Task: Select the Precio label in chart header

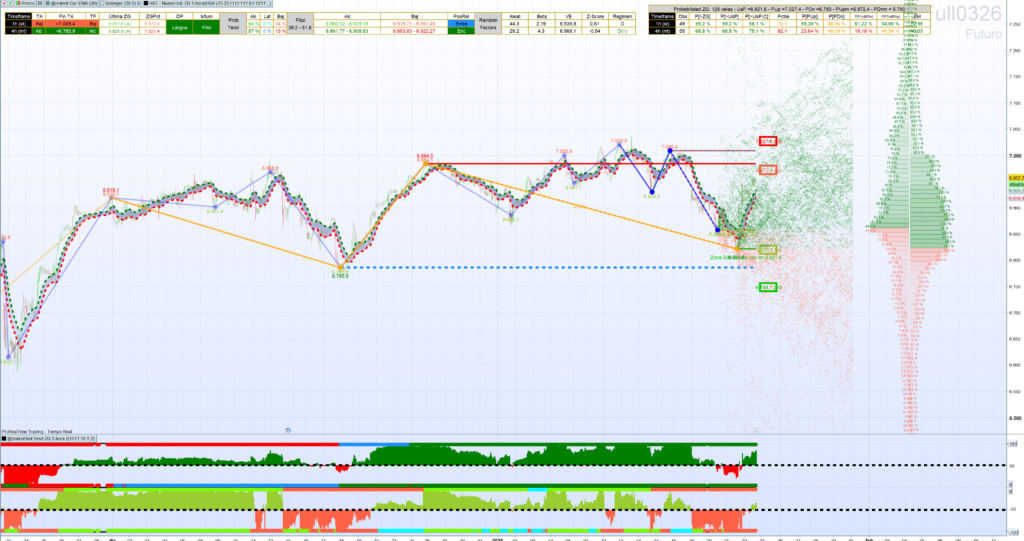Action: point(27,3)
